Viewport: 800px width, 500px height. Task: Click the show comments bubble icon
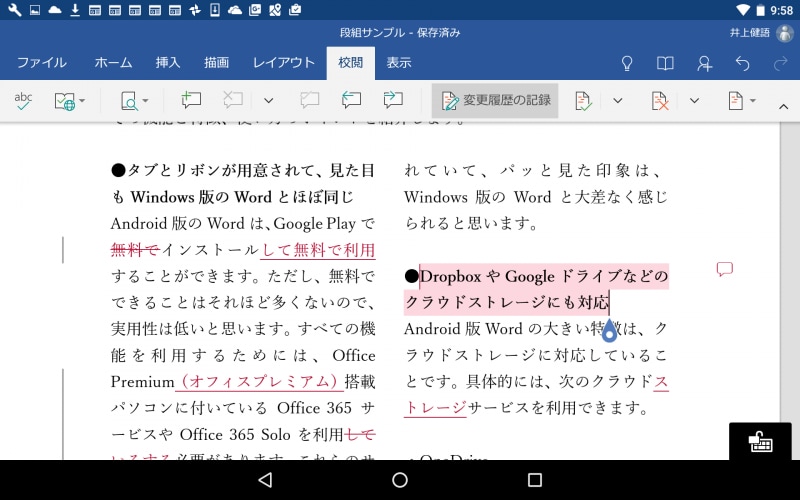310,100
